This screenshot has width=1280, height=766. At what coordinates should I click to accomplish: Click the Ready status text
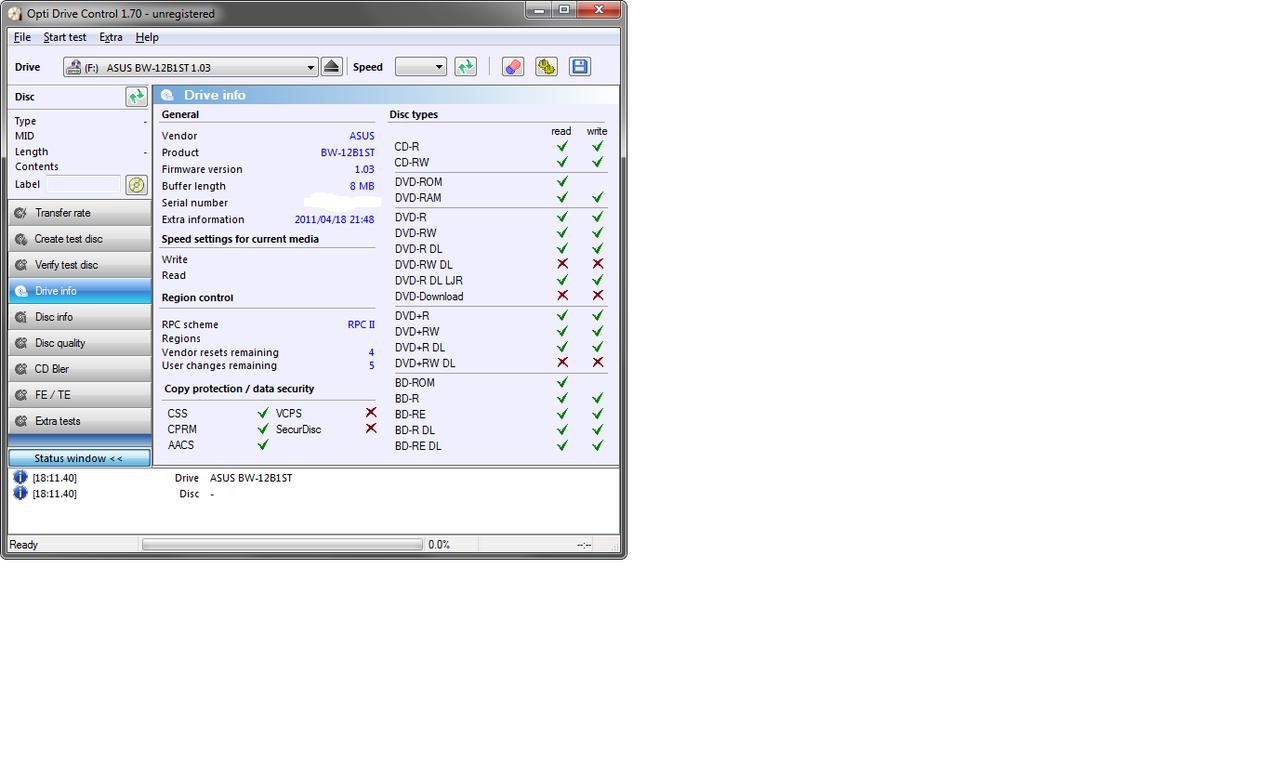(x=24, y=545)
